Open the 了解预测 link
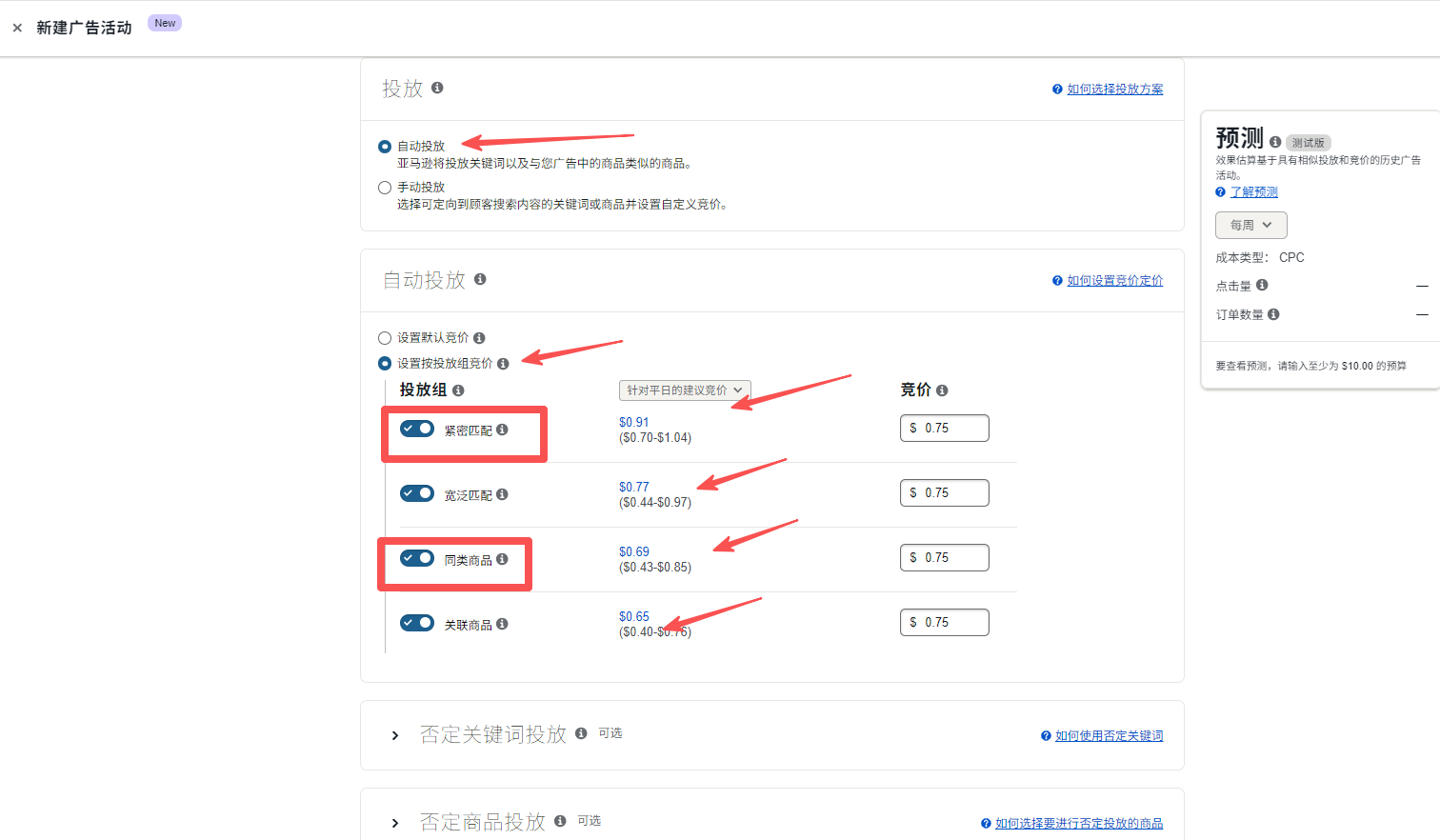 [1253, 192]
